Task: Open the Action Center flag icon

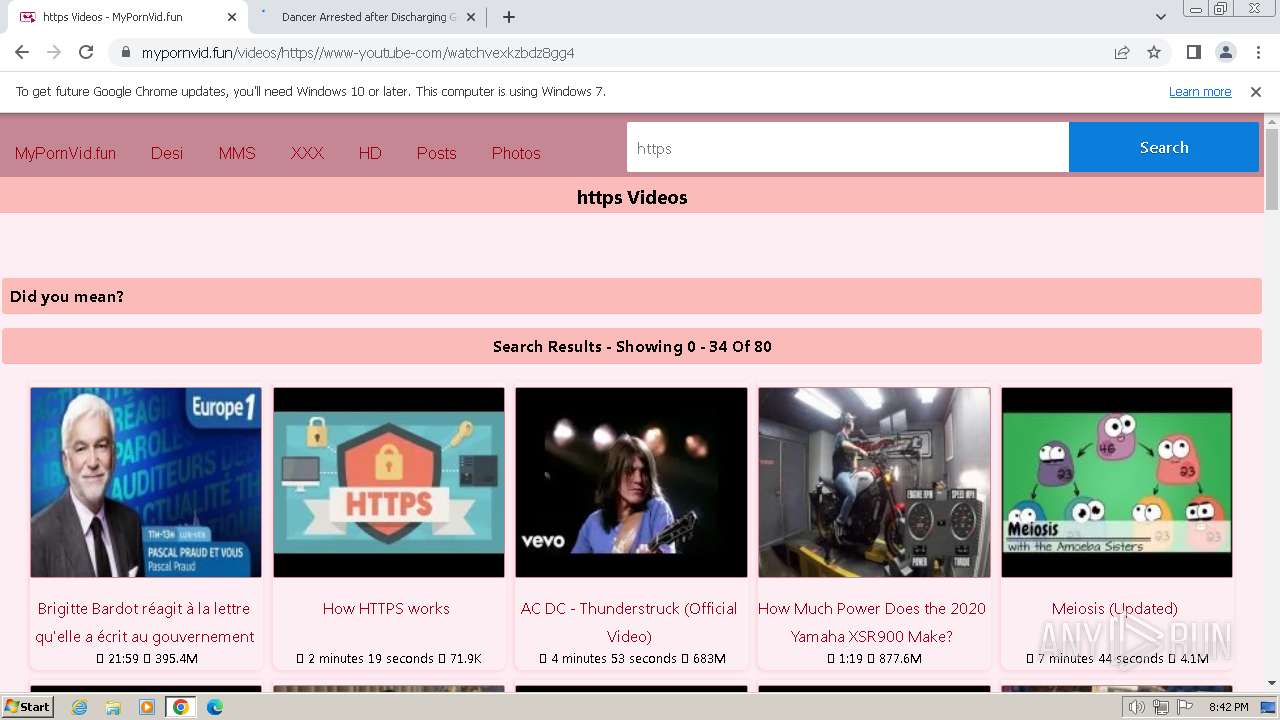Action: click(1185, 707)
